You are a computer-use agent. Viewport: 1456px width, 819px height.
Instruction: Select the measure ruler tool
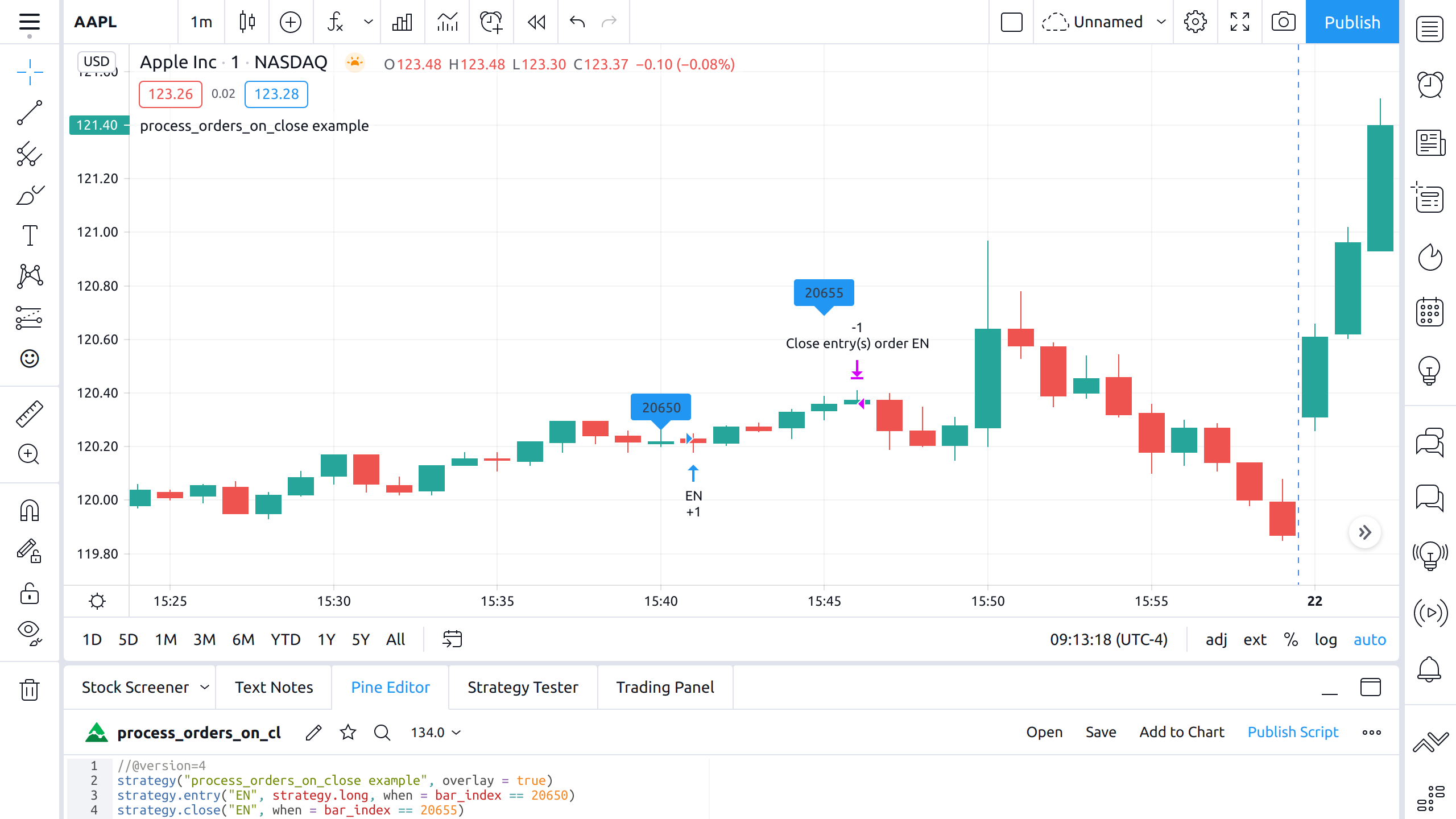[30, 413]
